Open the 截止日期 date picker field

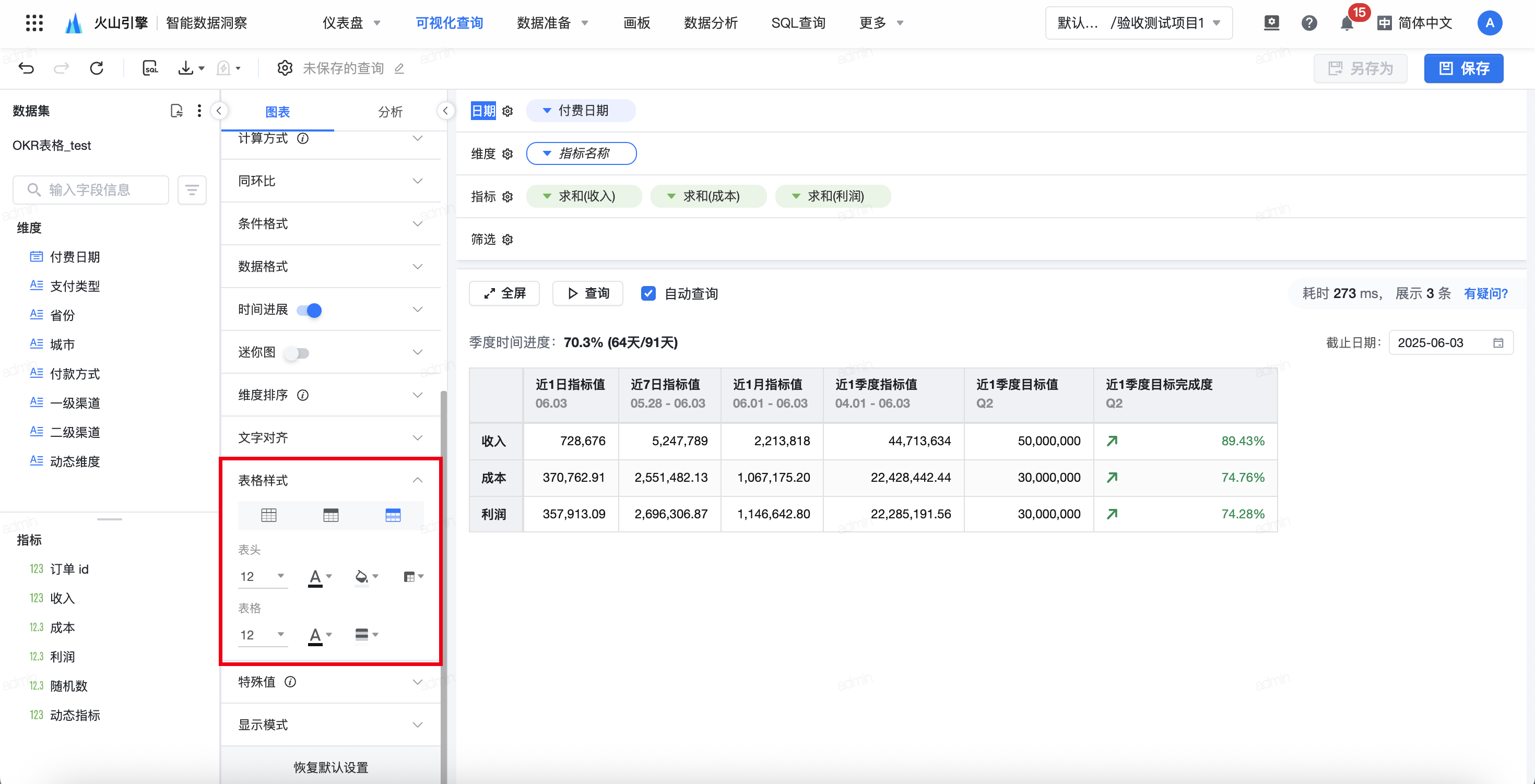click(1450, 343)
